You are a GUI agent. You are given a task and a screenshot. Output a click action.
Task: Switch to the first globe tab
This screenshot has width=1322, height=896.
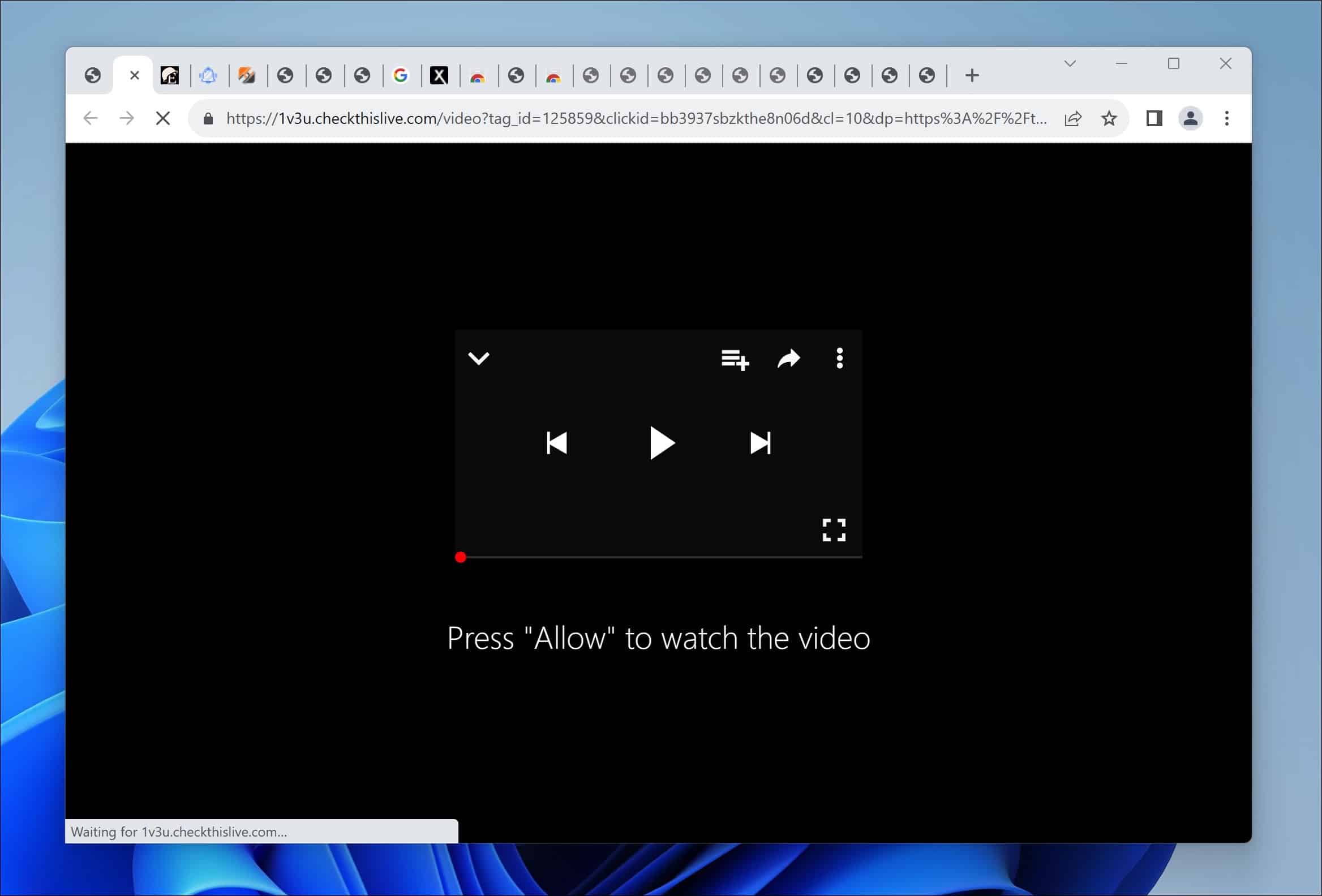pos(93,75)
